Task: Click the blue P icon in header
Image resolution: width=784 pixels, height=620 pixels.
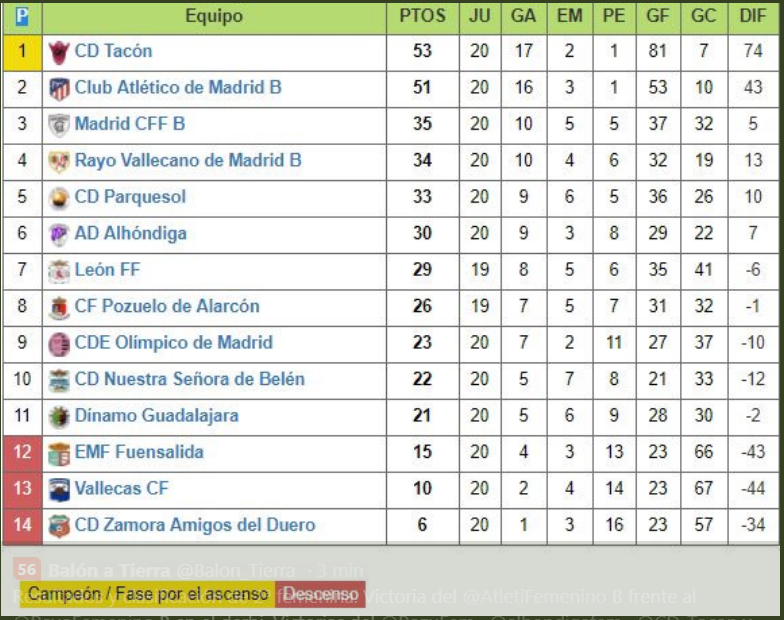Action: tap(22, 16)
